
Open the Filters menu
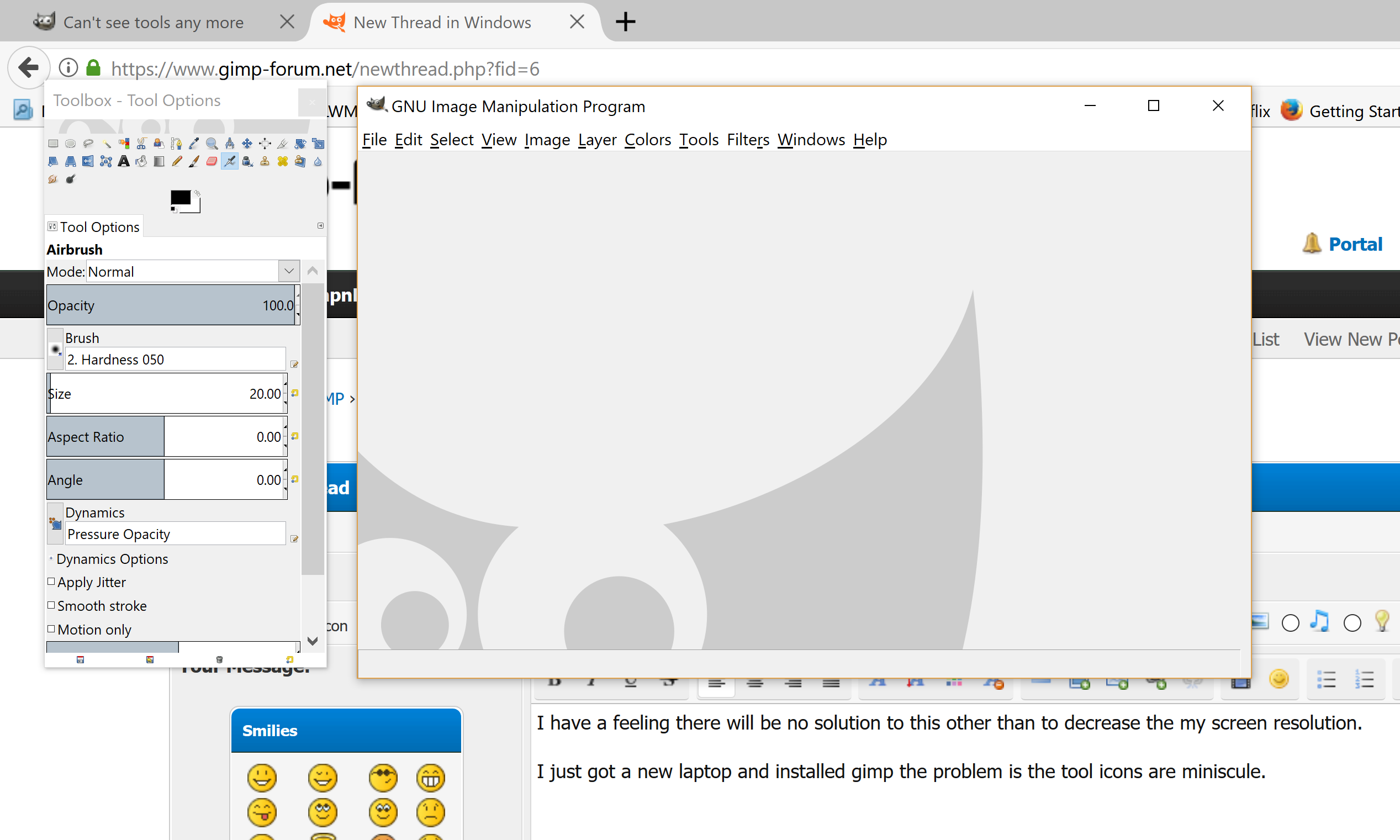748,140
